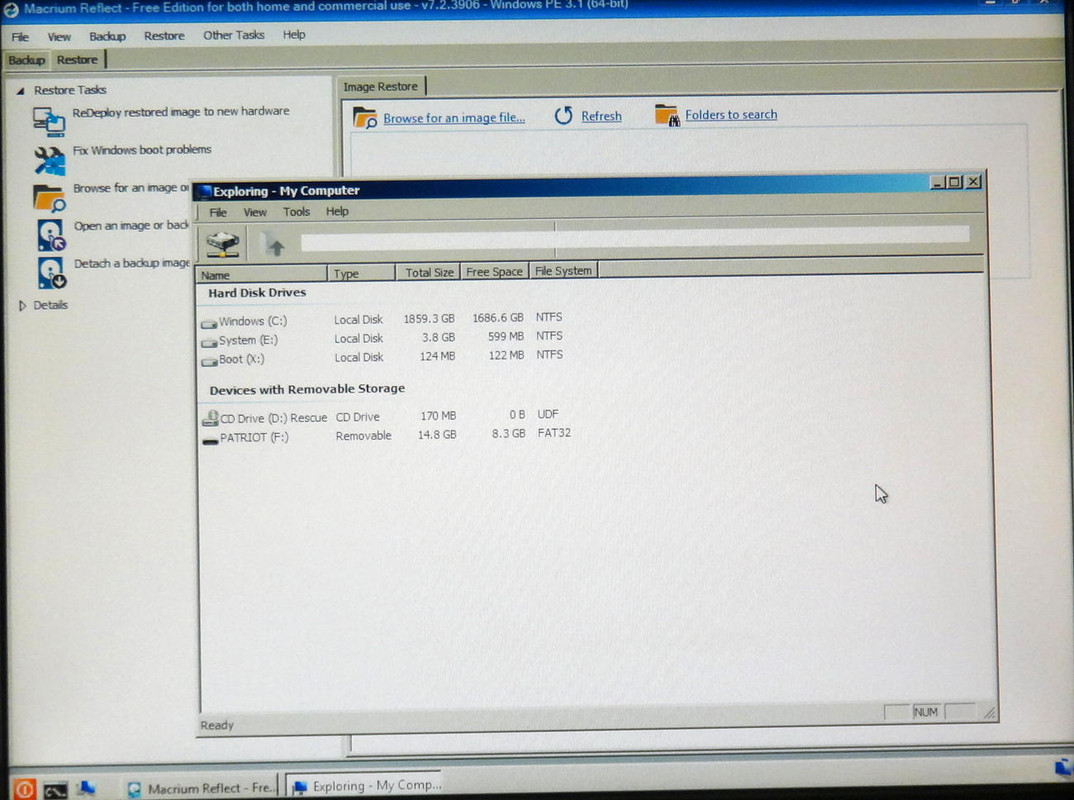Screen dimensions: 1074x800
Task: Switch to the Restore tab
Action: 77,60
